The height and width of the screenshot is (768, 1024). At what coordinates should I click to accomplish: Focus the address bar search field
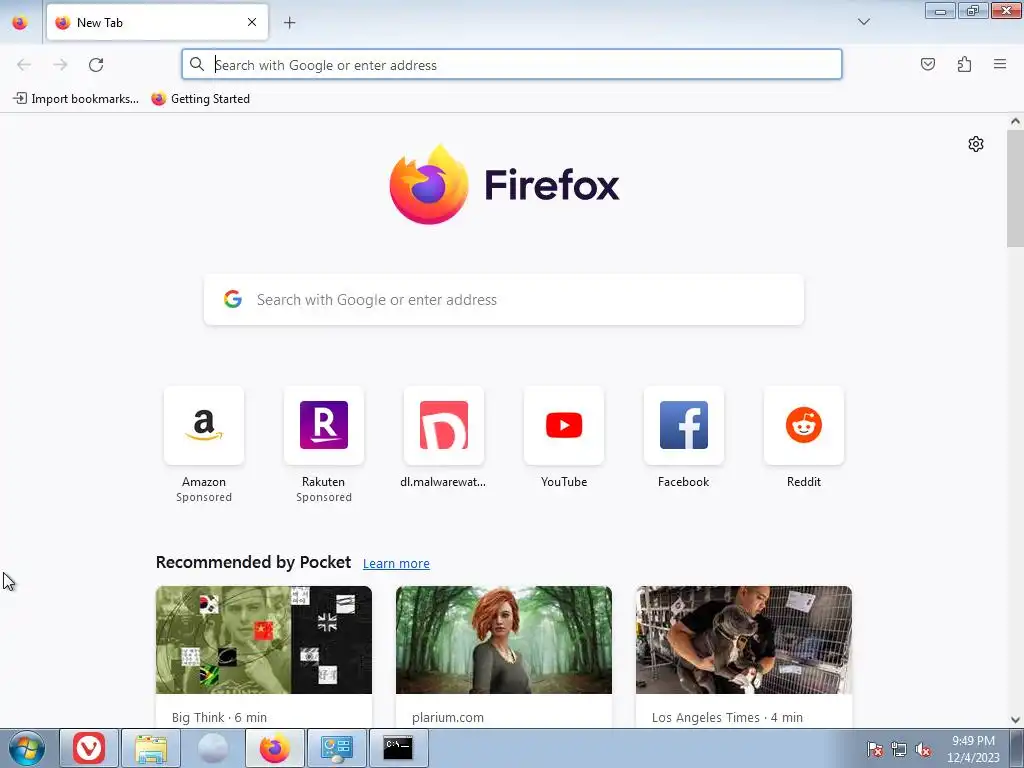point(512,65)
